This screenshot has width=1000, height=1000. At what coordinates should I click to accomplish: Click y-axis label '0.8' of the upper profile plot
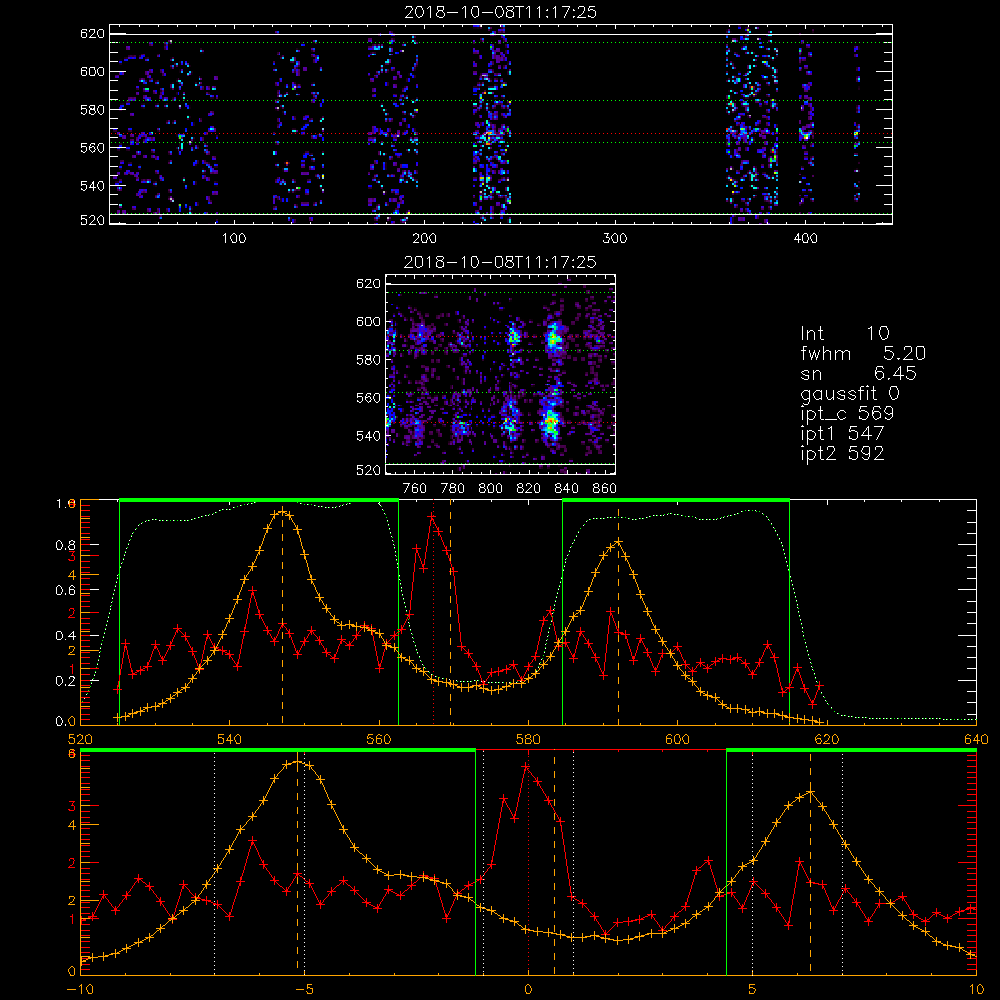[x=65, y=545]
